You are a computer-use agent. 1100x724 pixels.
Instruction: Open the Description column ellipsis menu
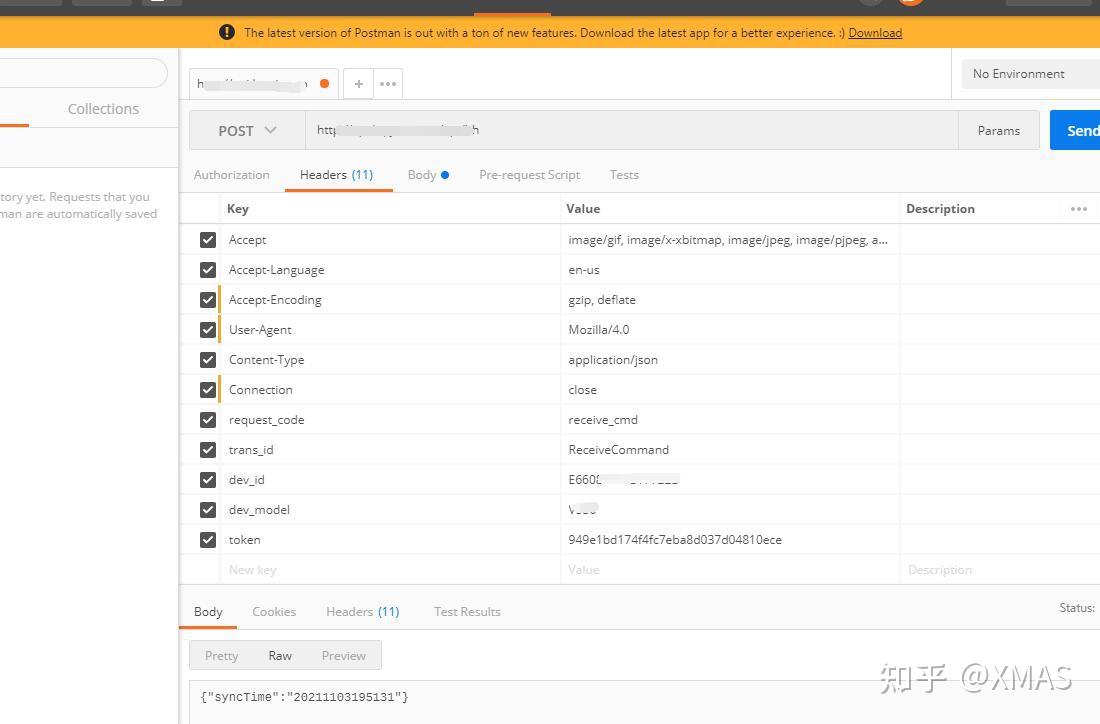(x=1078, y=208)
